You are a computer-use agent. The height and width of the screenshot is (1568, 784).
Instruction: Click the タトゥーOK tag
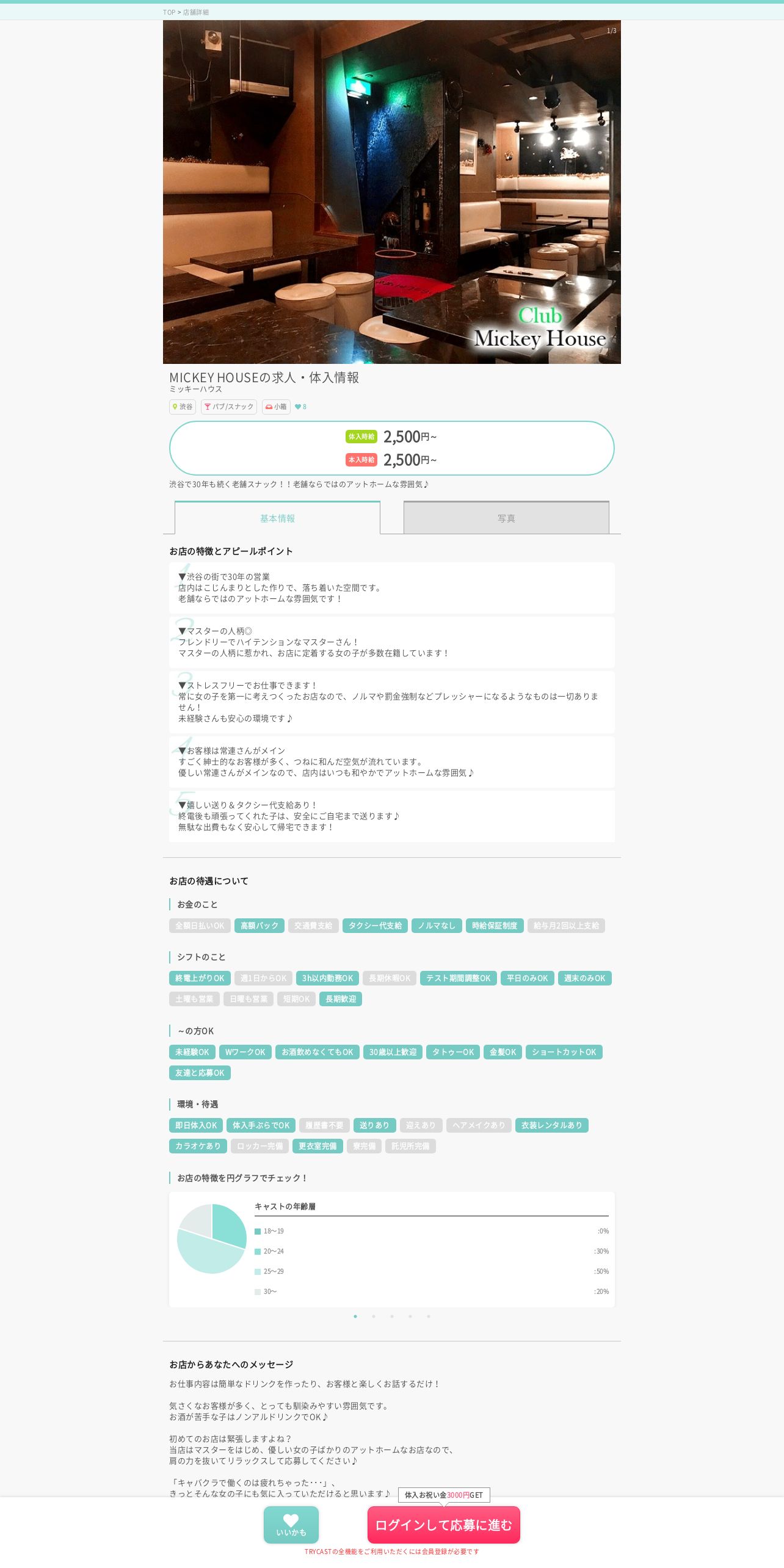453,1052
